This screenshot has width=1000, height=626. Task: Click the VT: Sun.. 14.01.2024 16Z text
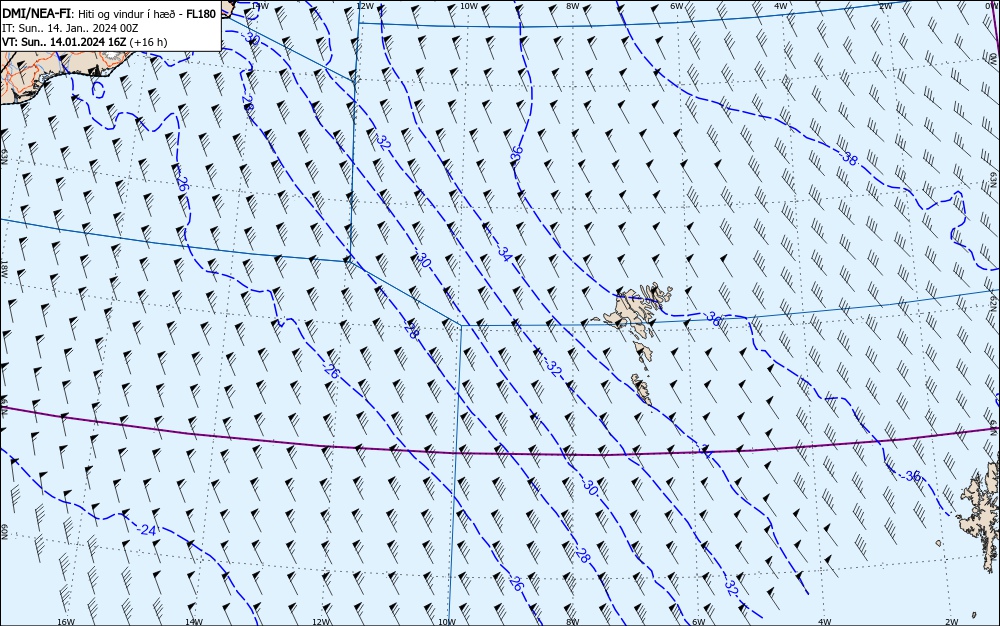point(64,42)
